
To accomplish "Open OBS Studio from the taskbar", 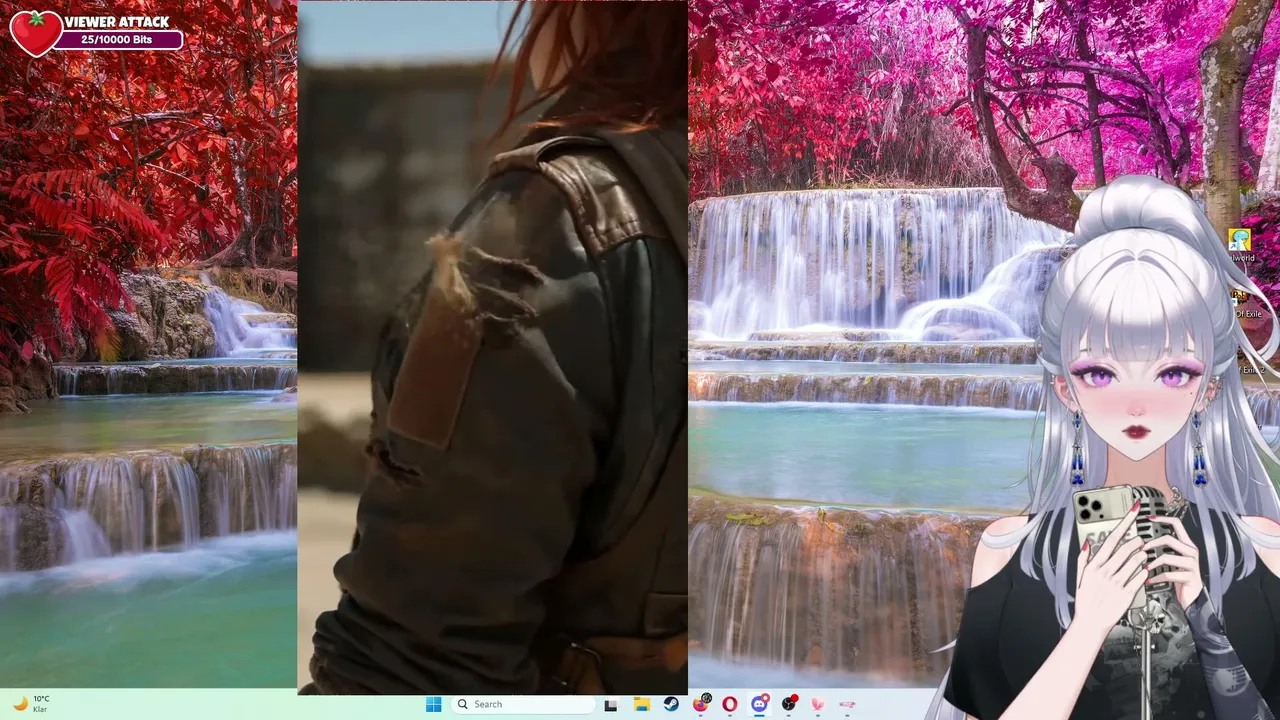I will 789,704.
